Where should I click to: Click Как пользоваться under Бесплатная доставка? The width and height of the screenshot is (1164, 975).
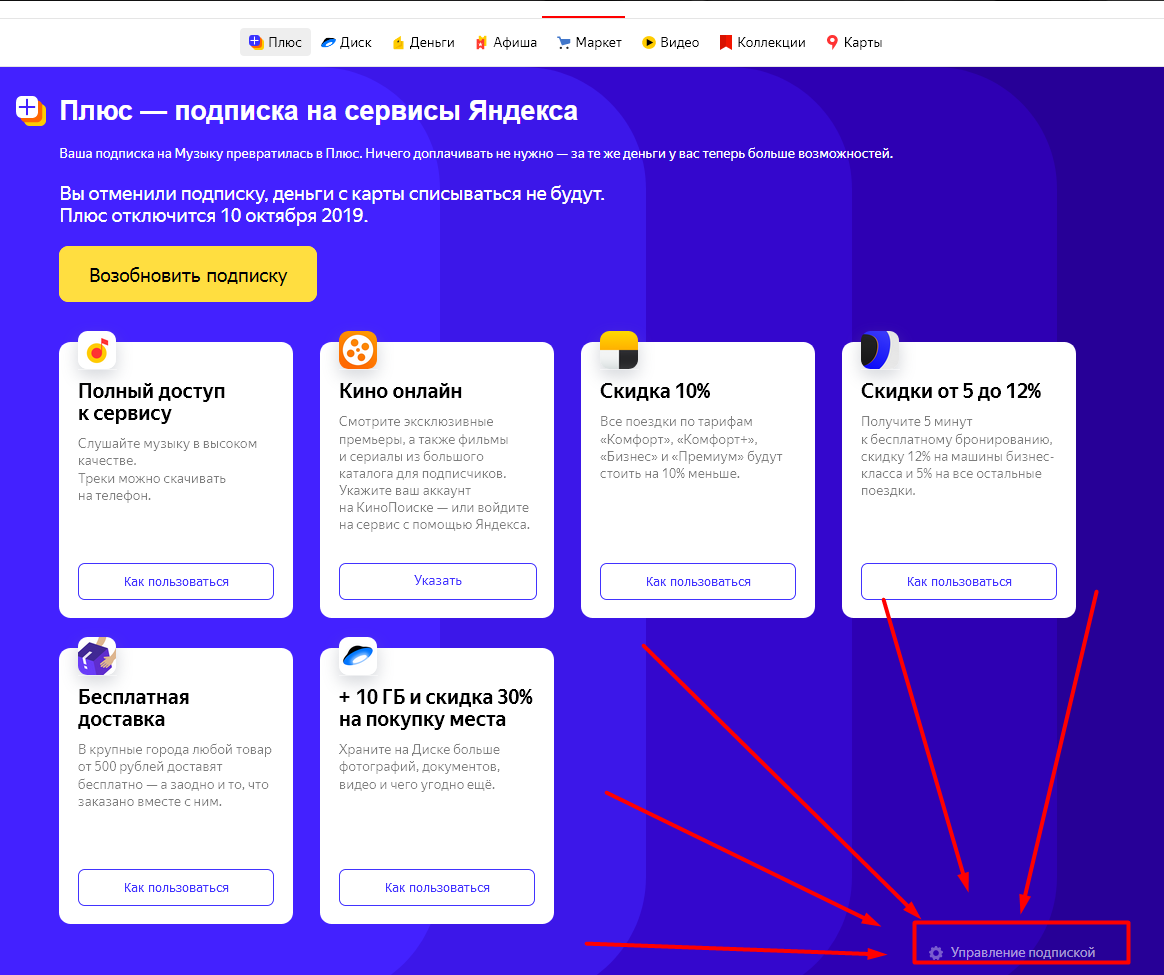click(176, 887)
